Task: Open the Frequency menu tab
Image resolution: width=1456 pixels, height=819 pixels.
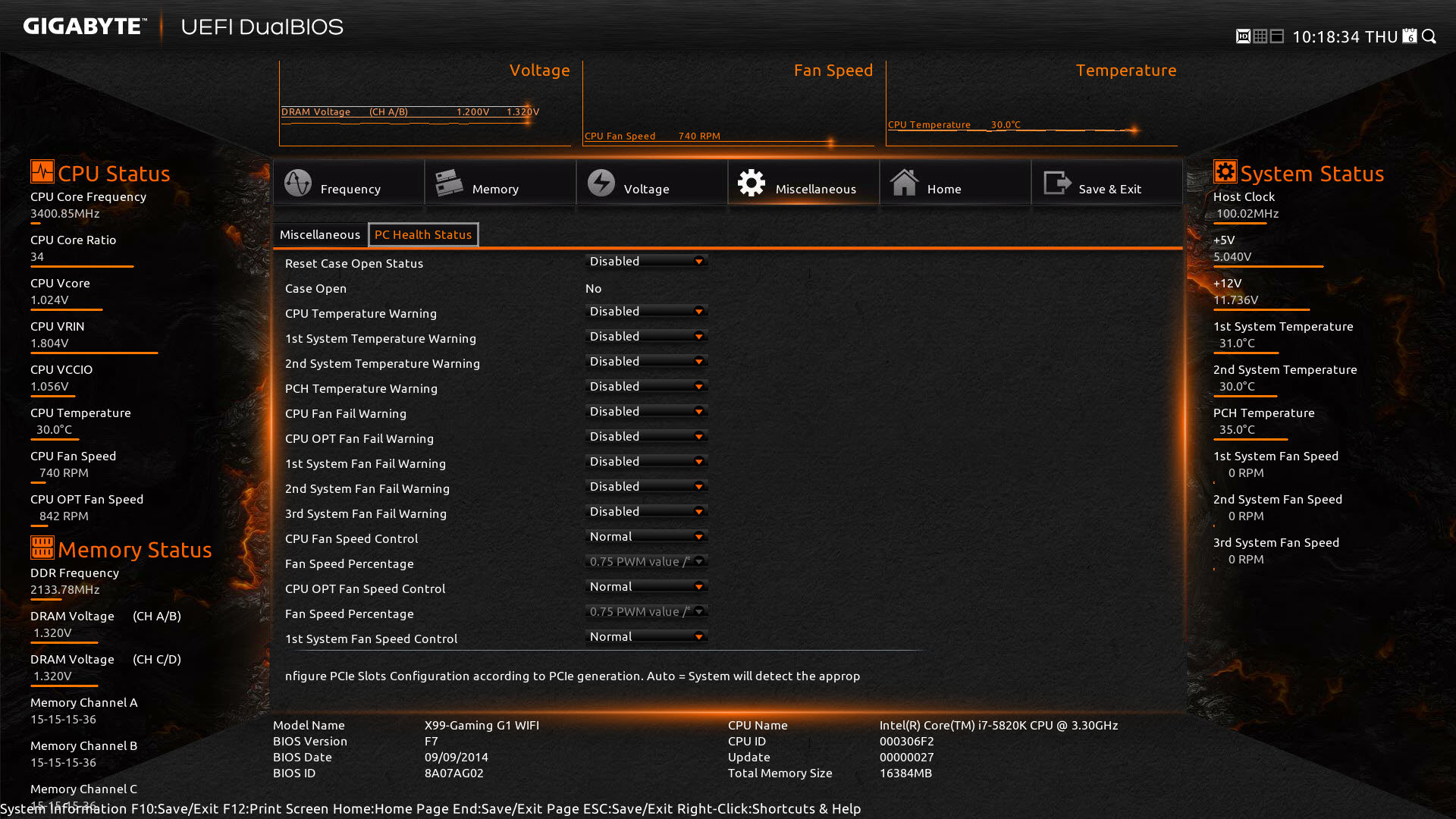Action: 349,182
